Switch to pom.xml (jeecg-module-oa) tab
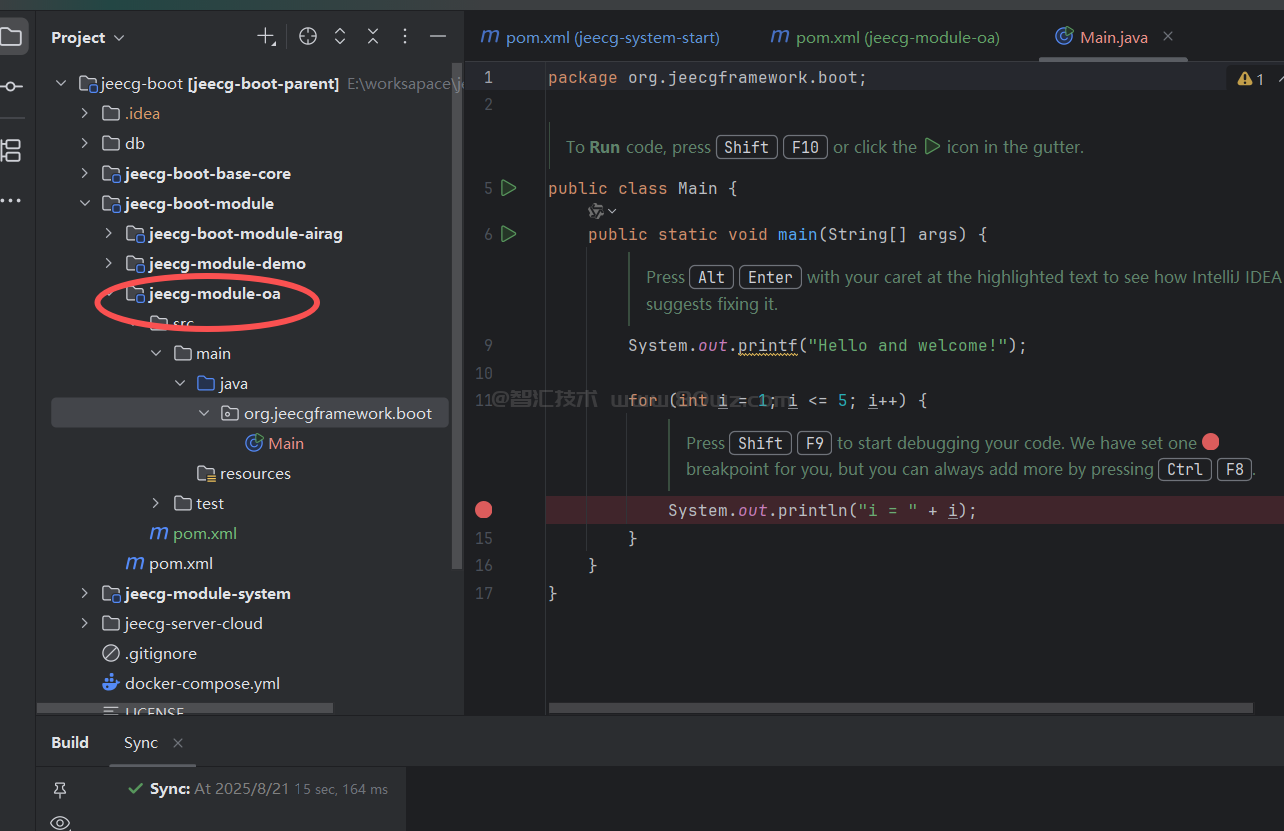 pos(885,37)
